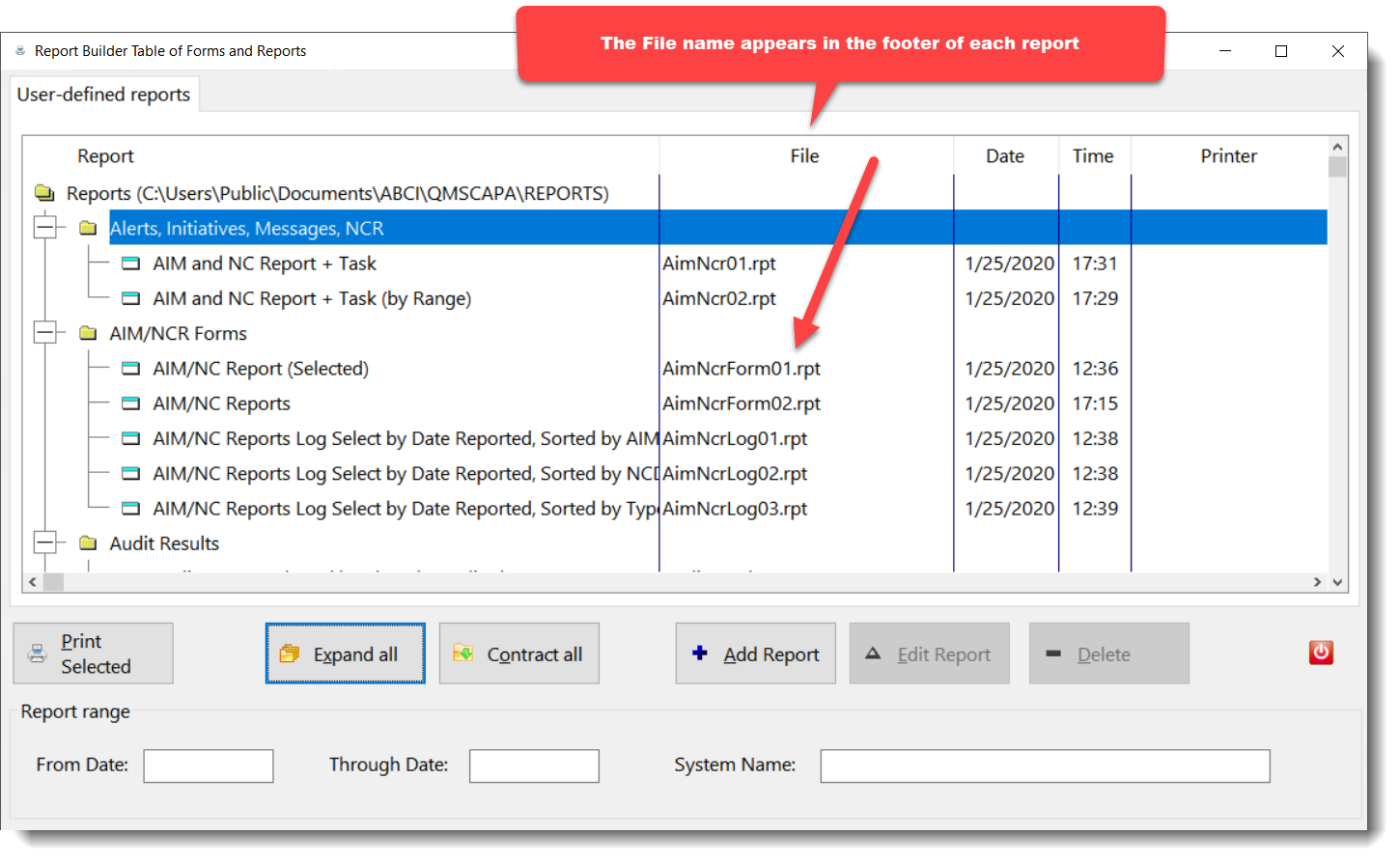Collapse the Audit Results branch
Viewport: 1400px width, 862px height.
click(45, 542)
